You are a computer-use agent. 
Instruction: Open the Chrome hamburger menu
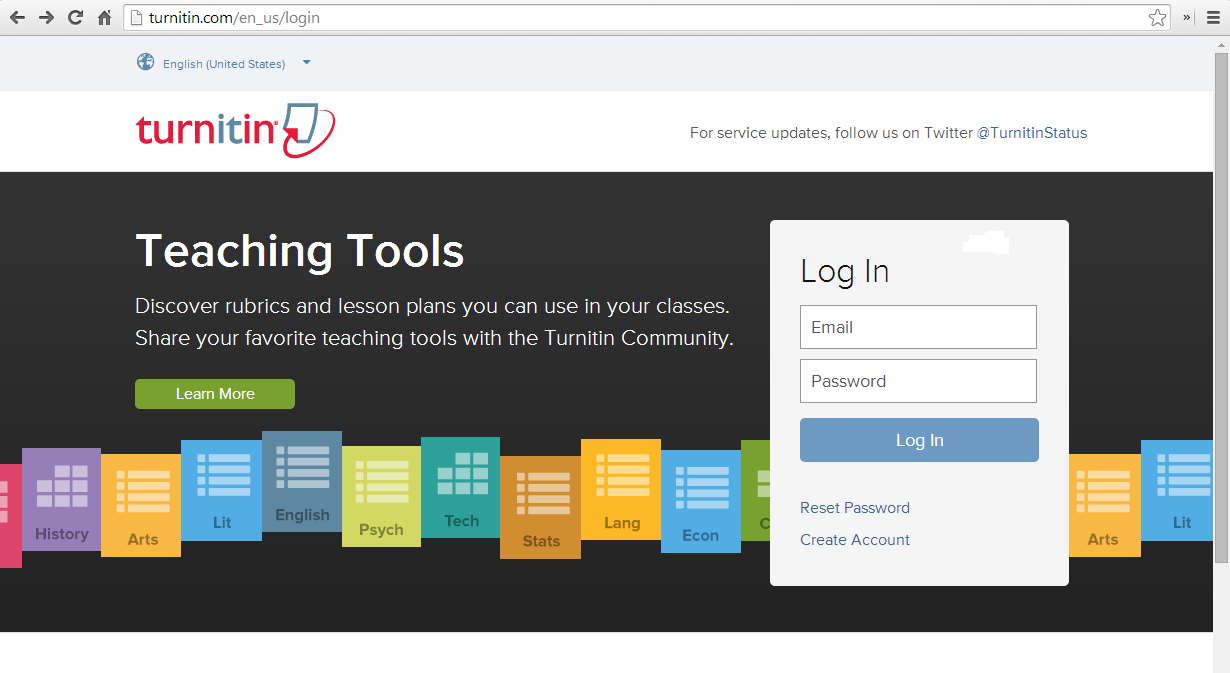point(1213,17)
